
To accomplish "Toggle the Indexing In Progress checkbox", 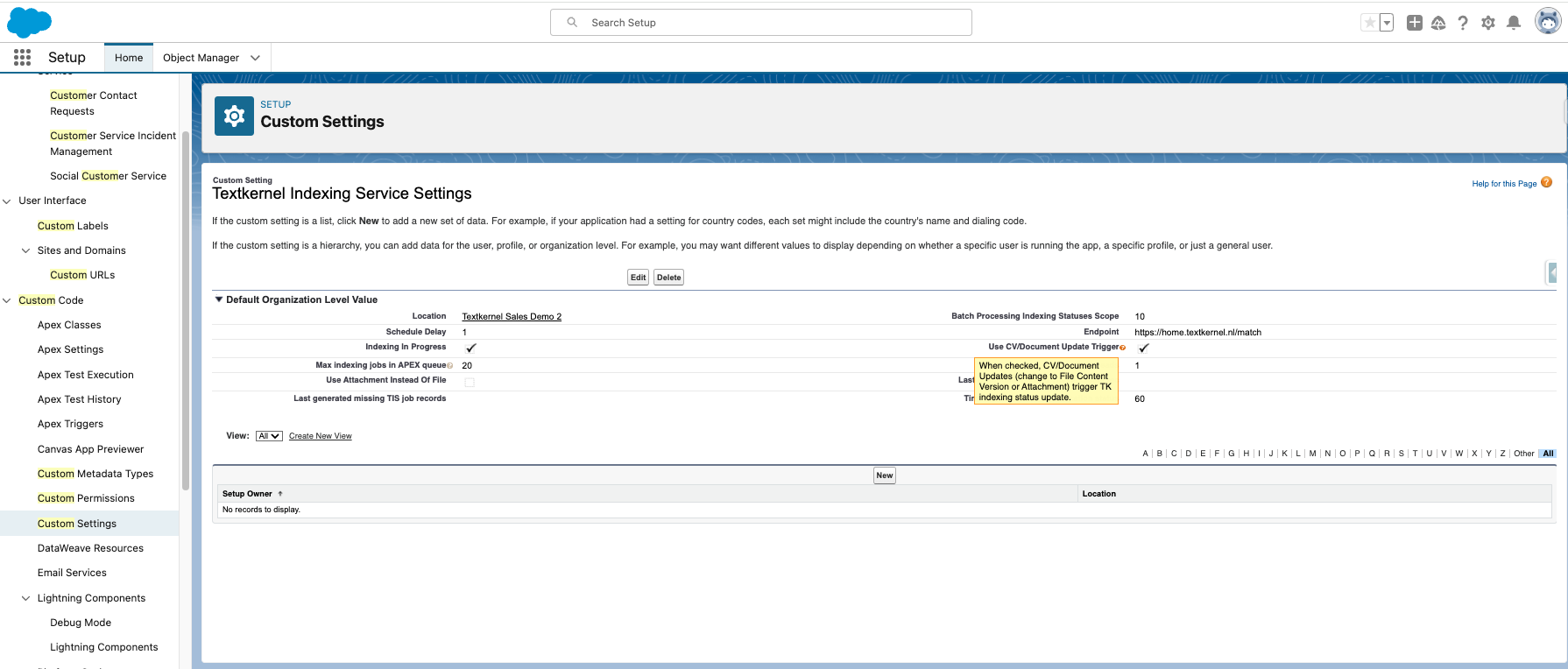I will coord(470,348).
